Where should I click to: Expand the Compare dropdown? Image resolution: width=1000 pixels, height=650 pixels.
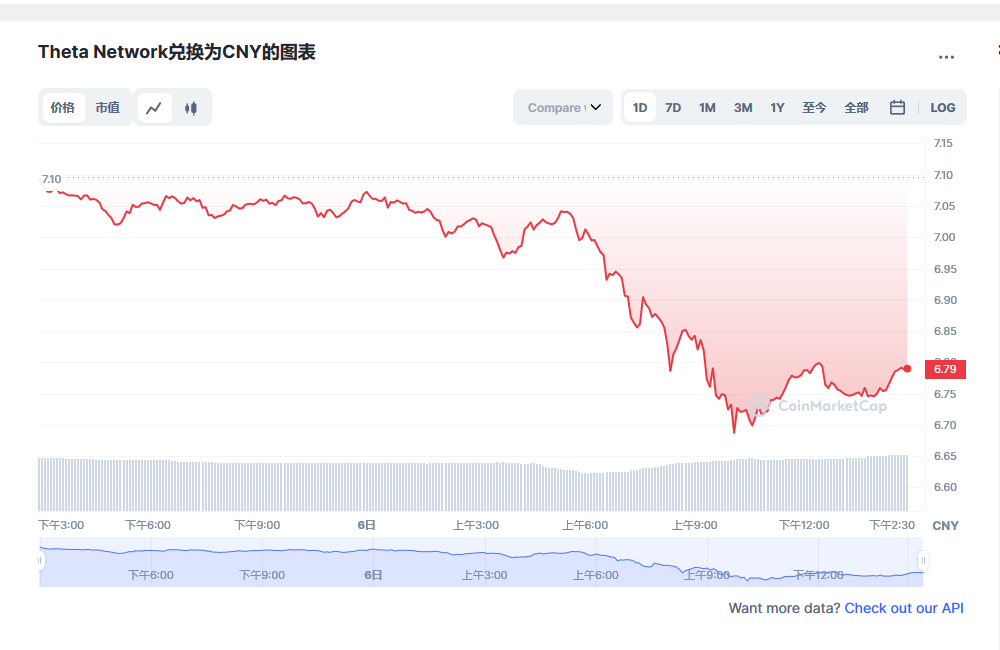click(563, 107)
